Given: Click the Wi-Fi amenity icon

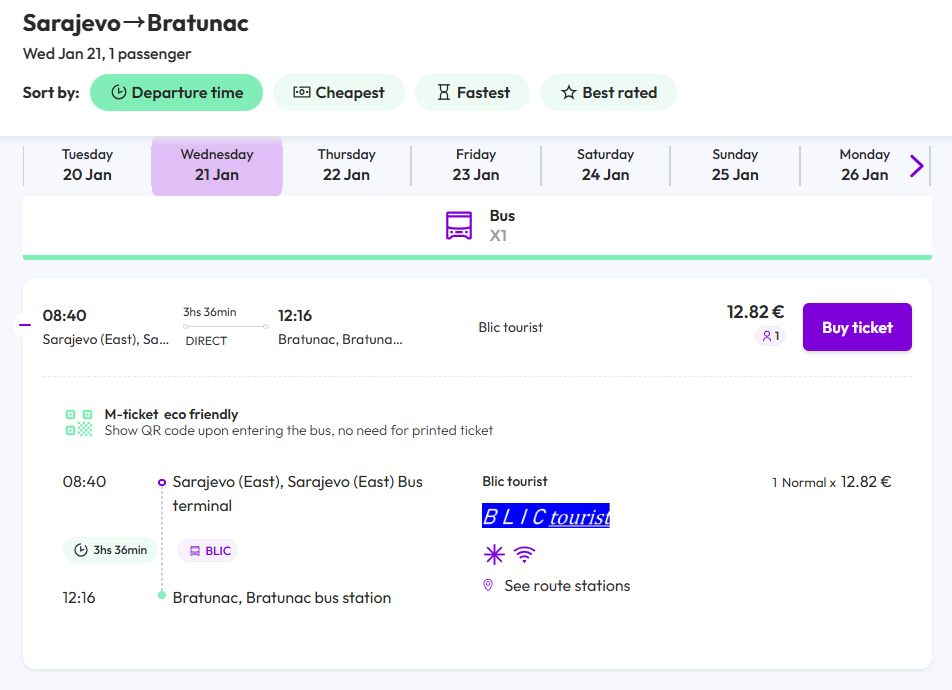Looking at the screenshot, I should 525,554.
